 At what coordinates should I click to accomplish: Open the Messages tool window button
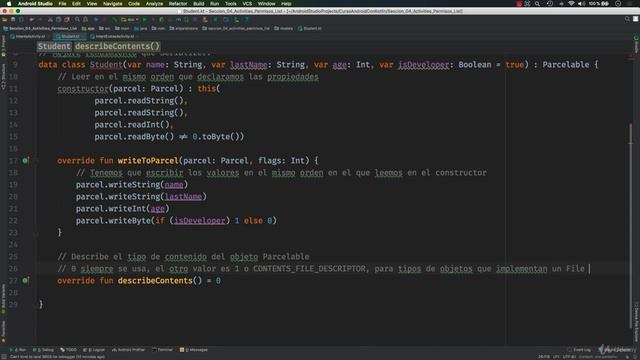[194, 350]
